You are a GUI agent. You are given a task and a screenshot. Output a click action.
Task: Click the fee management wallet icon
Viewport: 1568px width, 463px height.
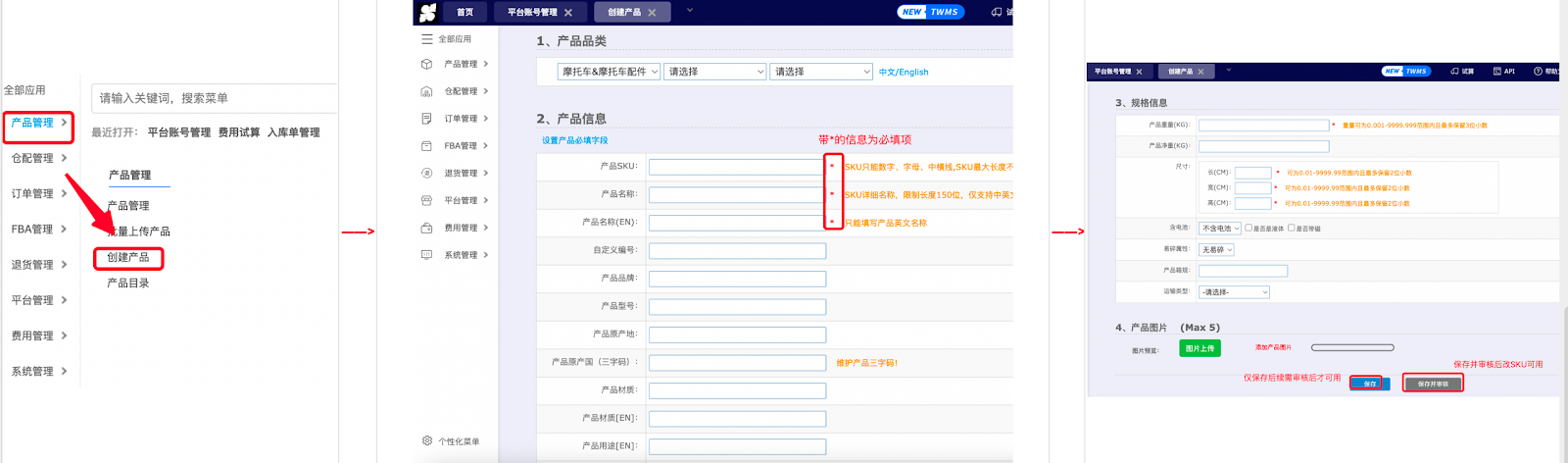point(426,228)
